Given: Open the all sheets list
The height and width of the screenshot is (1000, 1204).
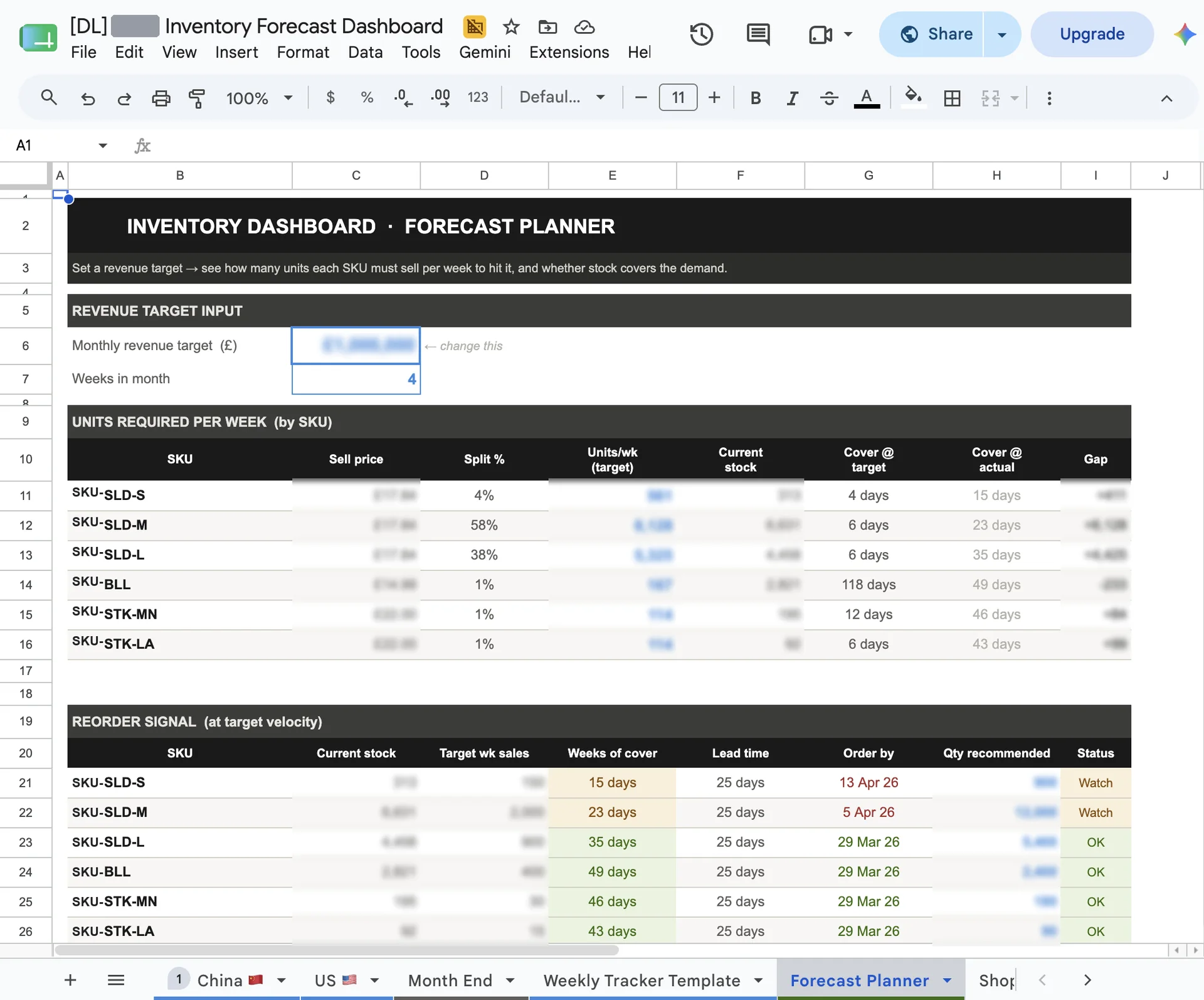Looking at the screenshot, I should 116,980.
